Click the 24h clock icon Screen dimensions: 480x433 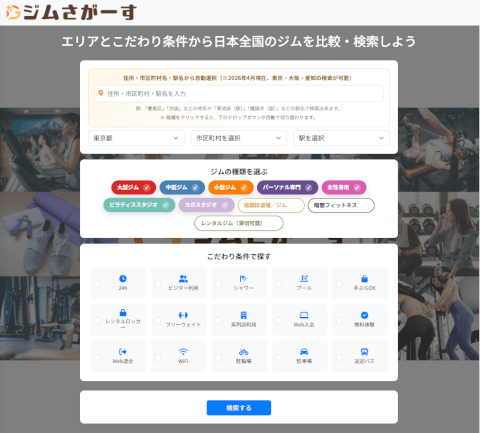click(x=123, y=278)
